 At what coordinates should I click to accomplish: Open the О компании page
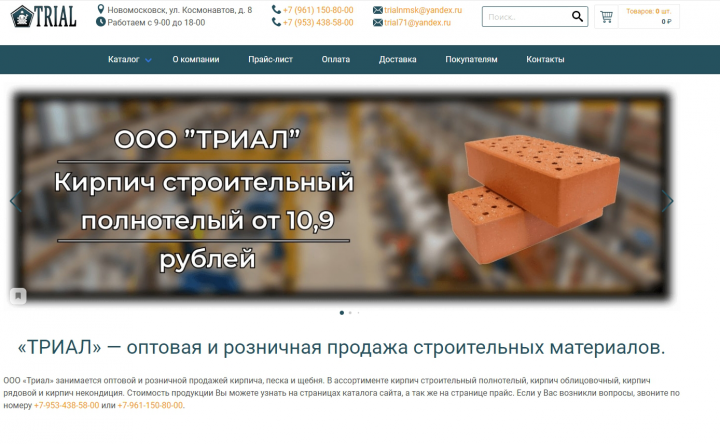(196, 59)
